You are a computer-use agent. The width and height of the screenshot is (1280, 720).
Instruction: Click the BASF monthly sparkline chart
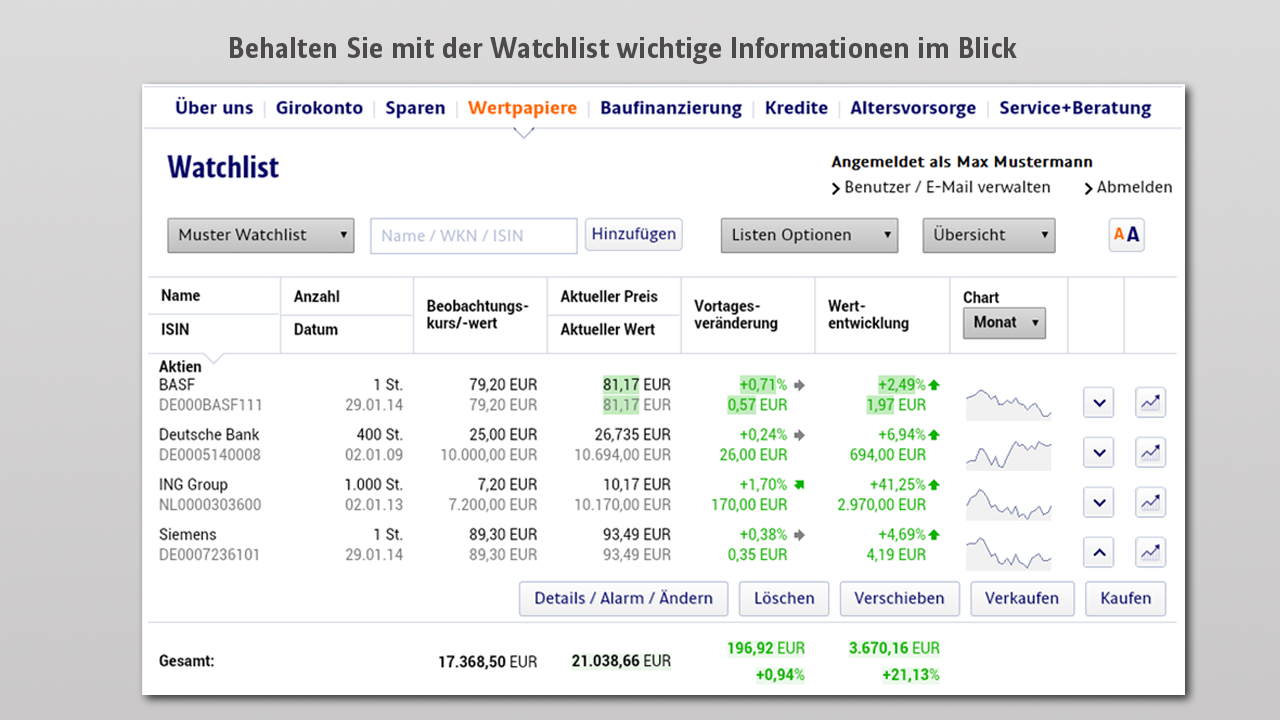[x=1008, y=403]
